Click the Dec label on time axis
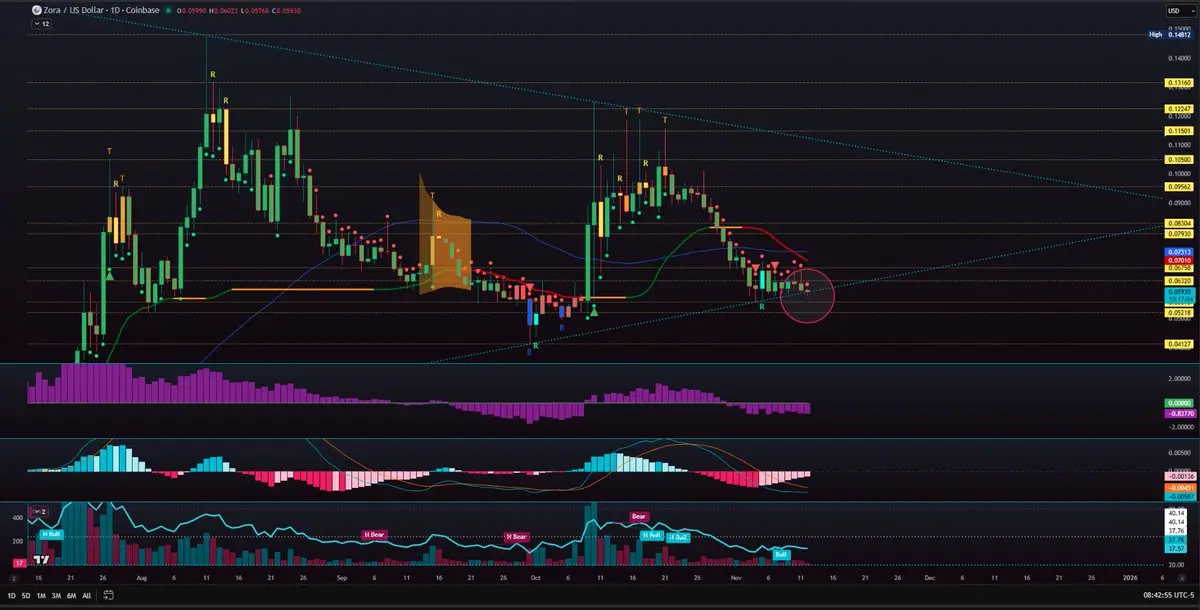1200x610 pixels. [930, 578]
